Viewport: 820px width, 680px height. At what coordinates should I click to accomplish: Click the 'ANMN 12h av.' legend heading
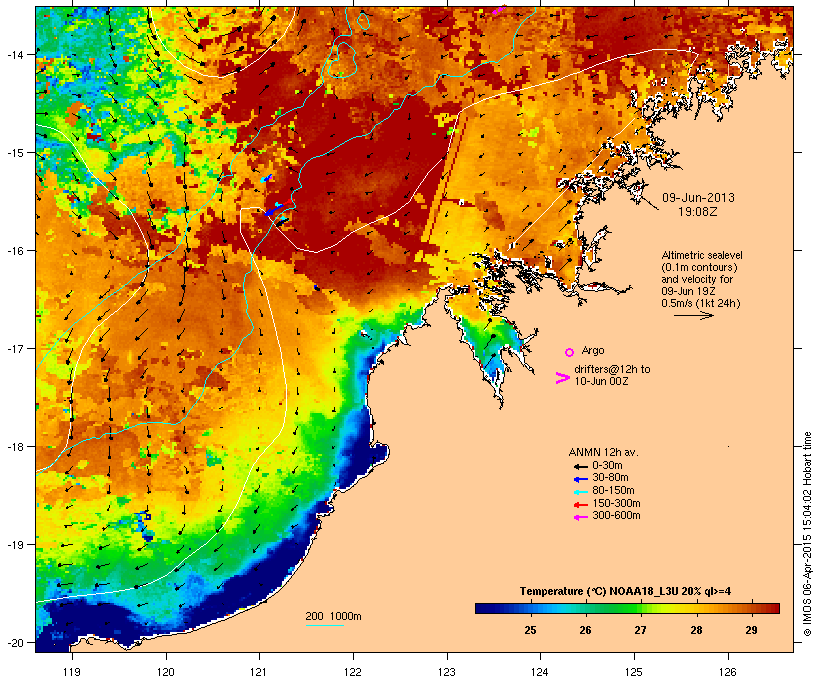603,452
